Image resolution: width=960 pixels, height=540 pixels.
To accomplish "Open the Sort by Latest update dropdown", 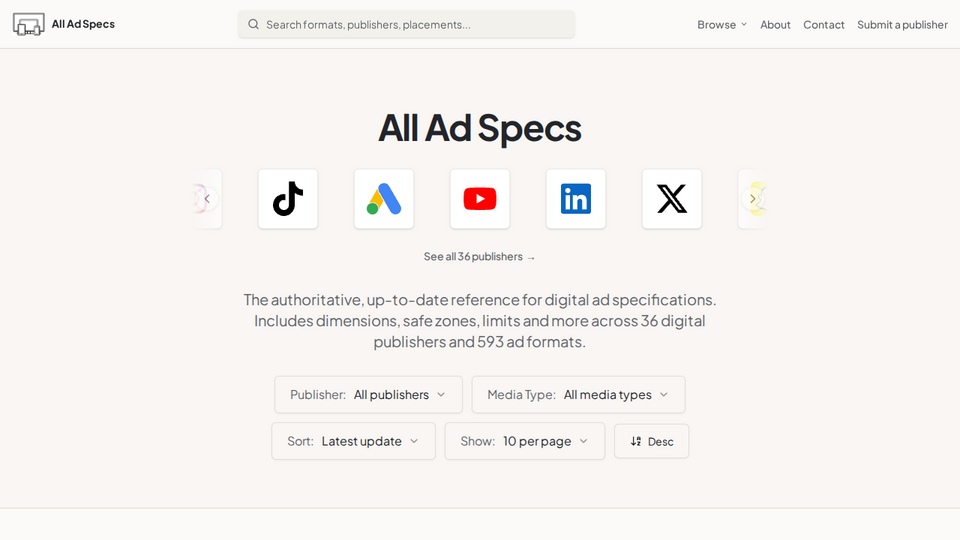I will [x=353, y=441].
